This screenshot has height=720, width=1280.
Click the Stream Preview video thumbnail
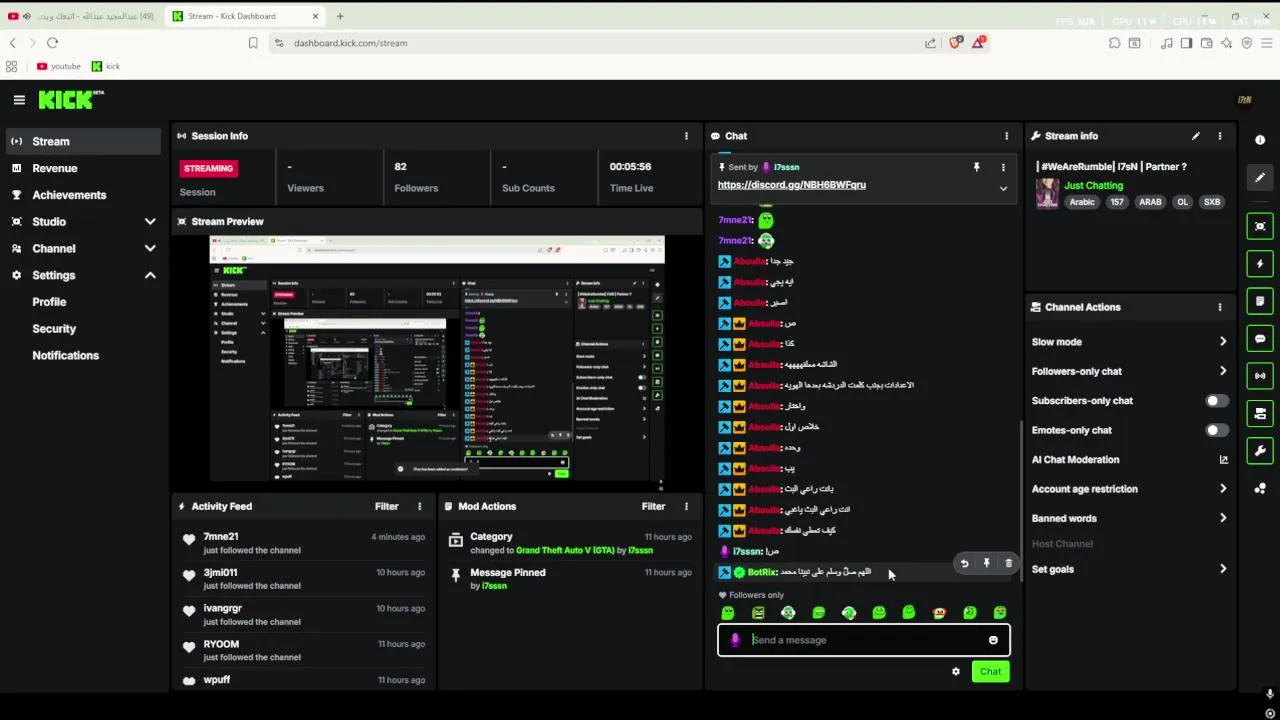point(437,362)
